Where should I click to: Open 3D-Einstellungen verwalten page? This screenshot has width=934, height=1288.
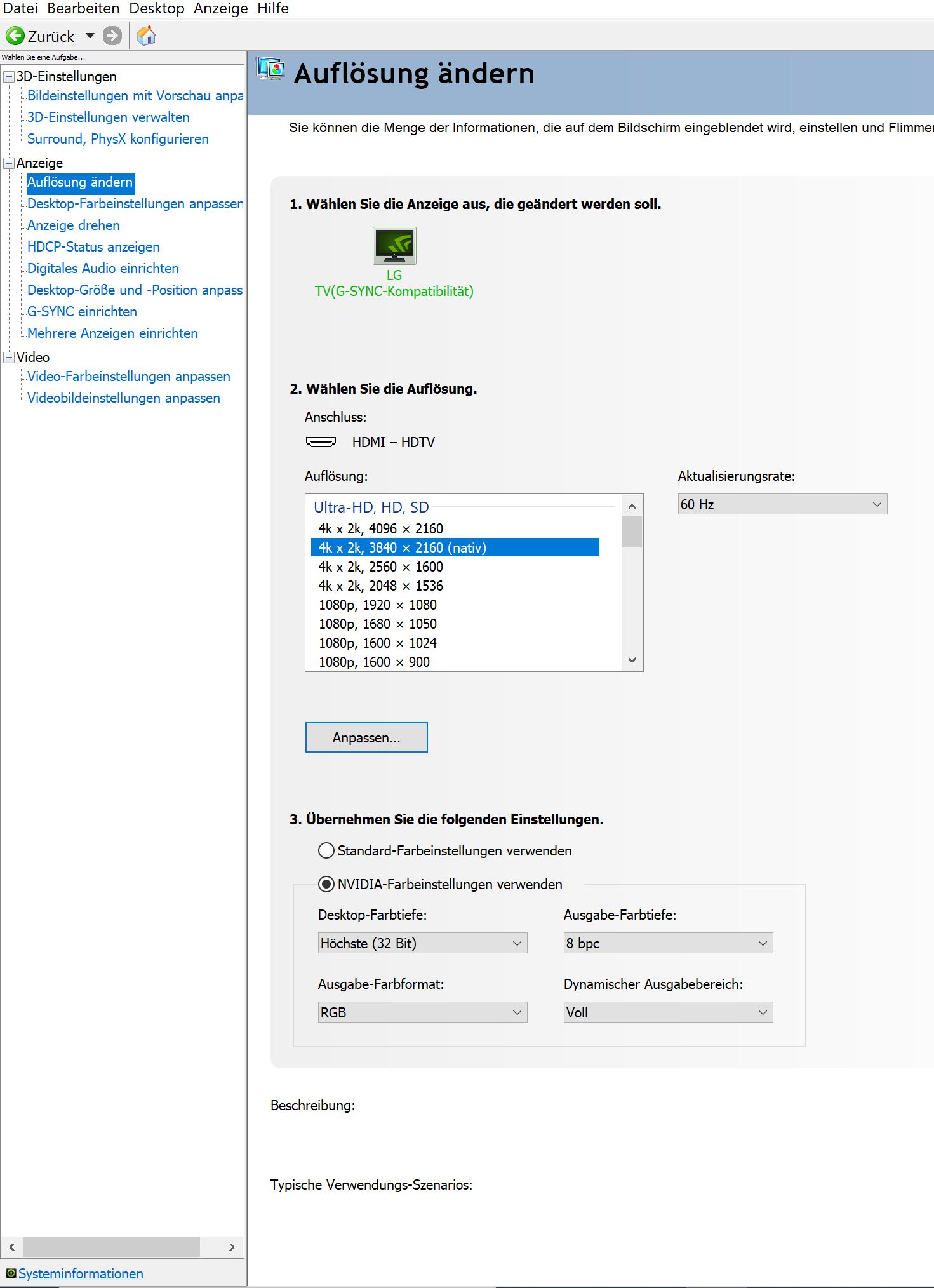(109, 117)
